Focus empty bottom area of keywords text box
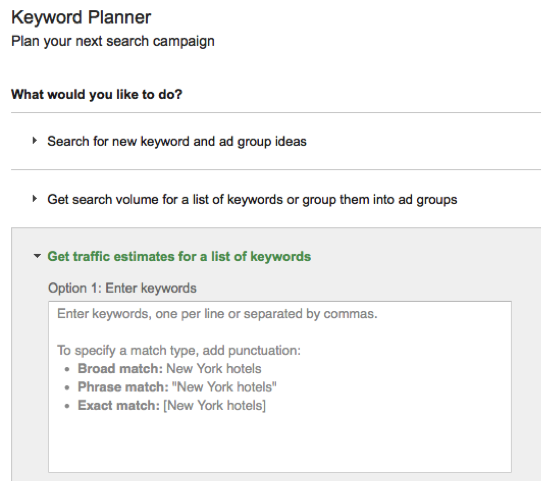The image size is (542, 482). (280, 444)
